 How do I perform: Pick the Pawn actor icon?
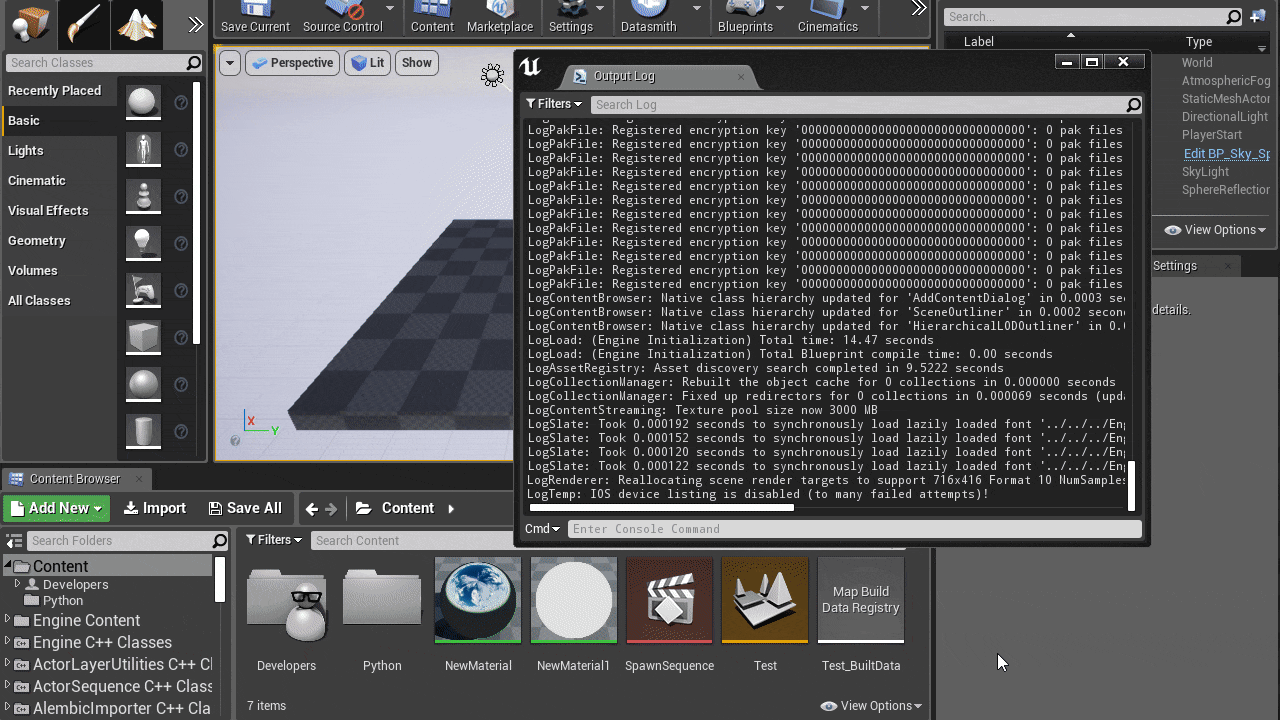coord(143,196)
